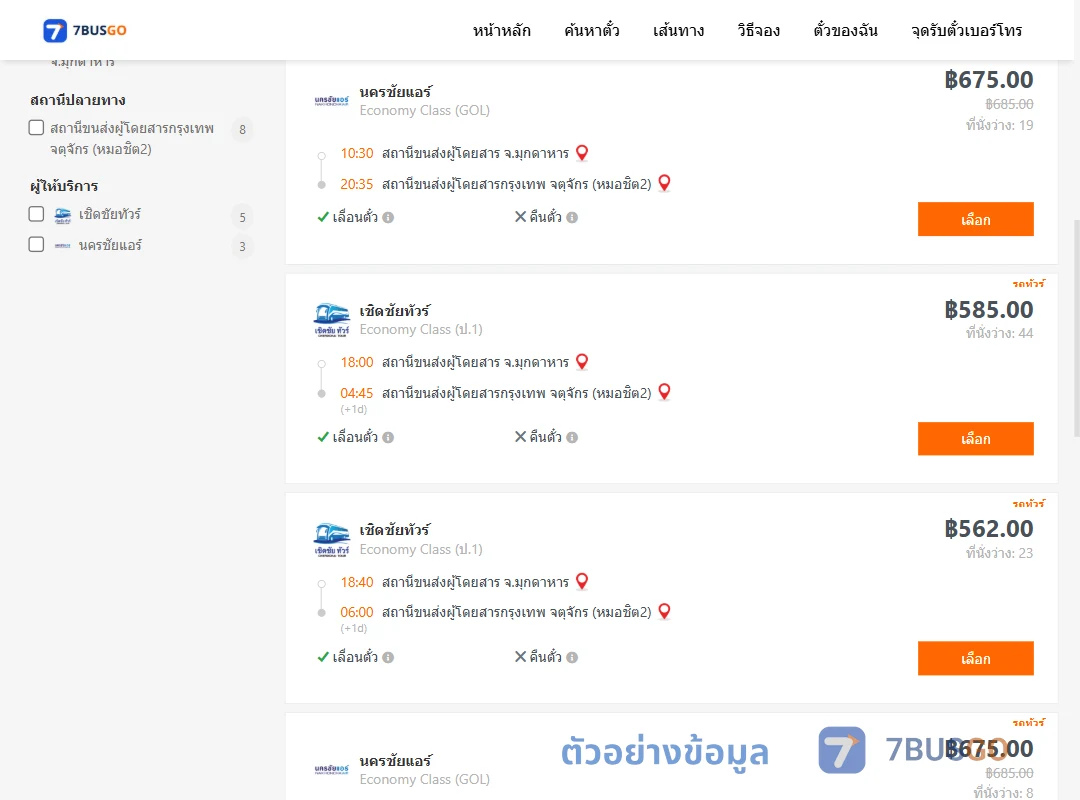Click ที่นั่งว่าง: 44 seat count
Image resolution: width=1080 pixels, height=800 pixels.
click(999, 334)
